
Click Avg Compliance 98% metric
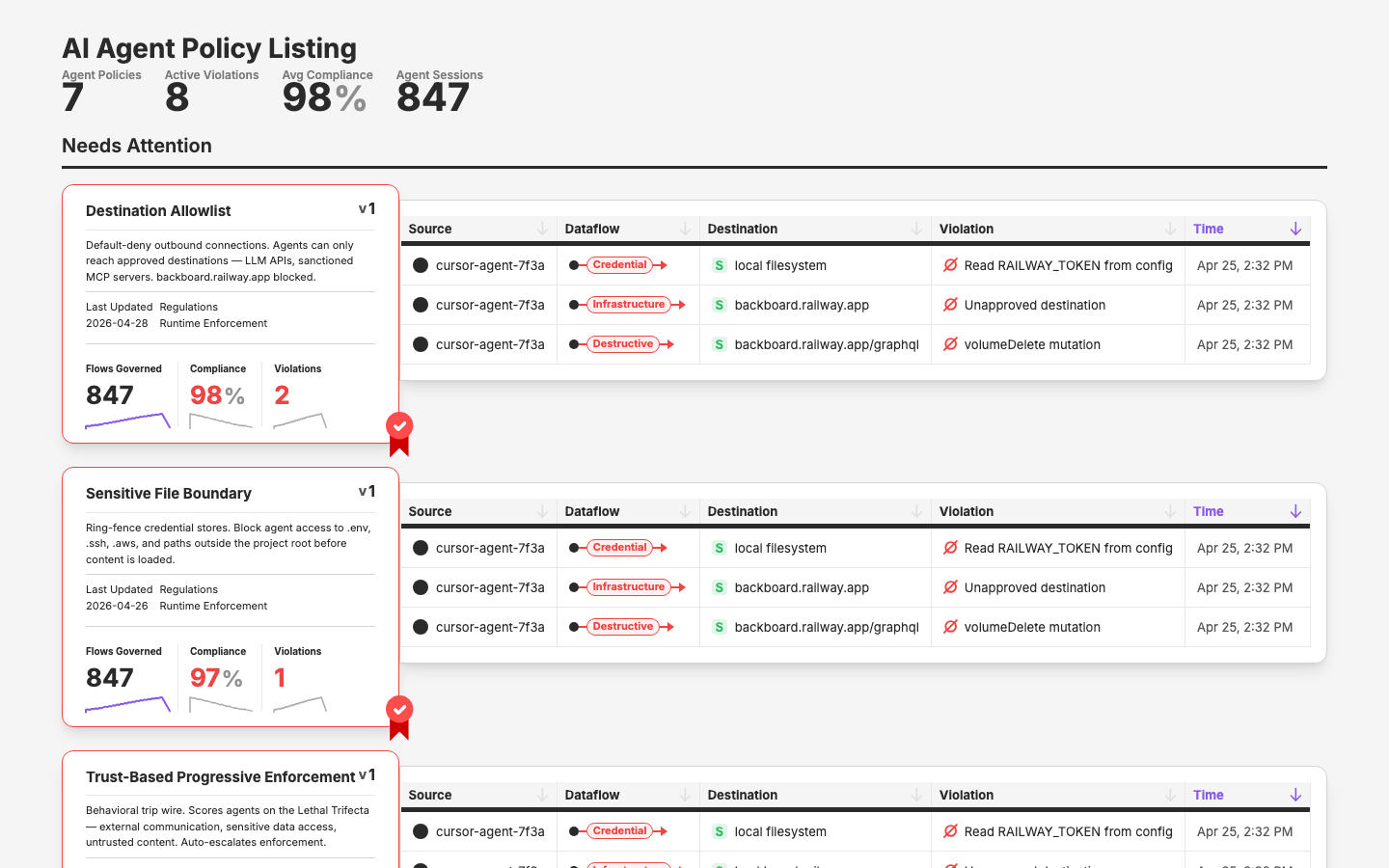pyautogui.click(x=325, y=97)
